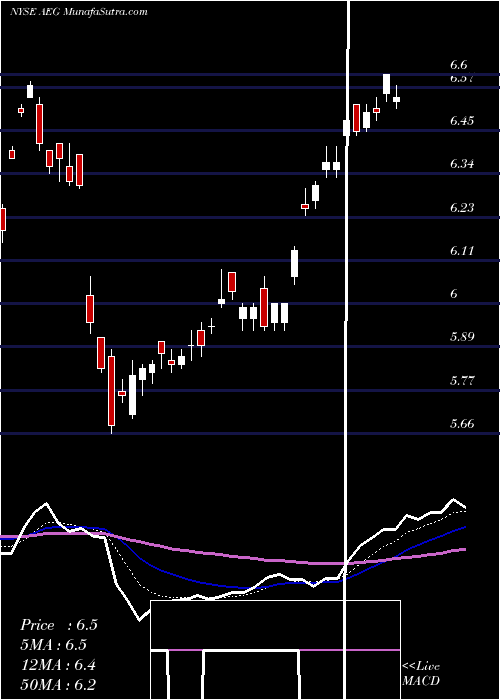Click the 5.66 price axis label
500x700 pixels.
(x=462, y=424)
